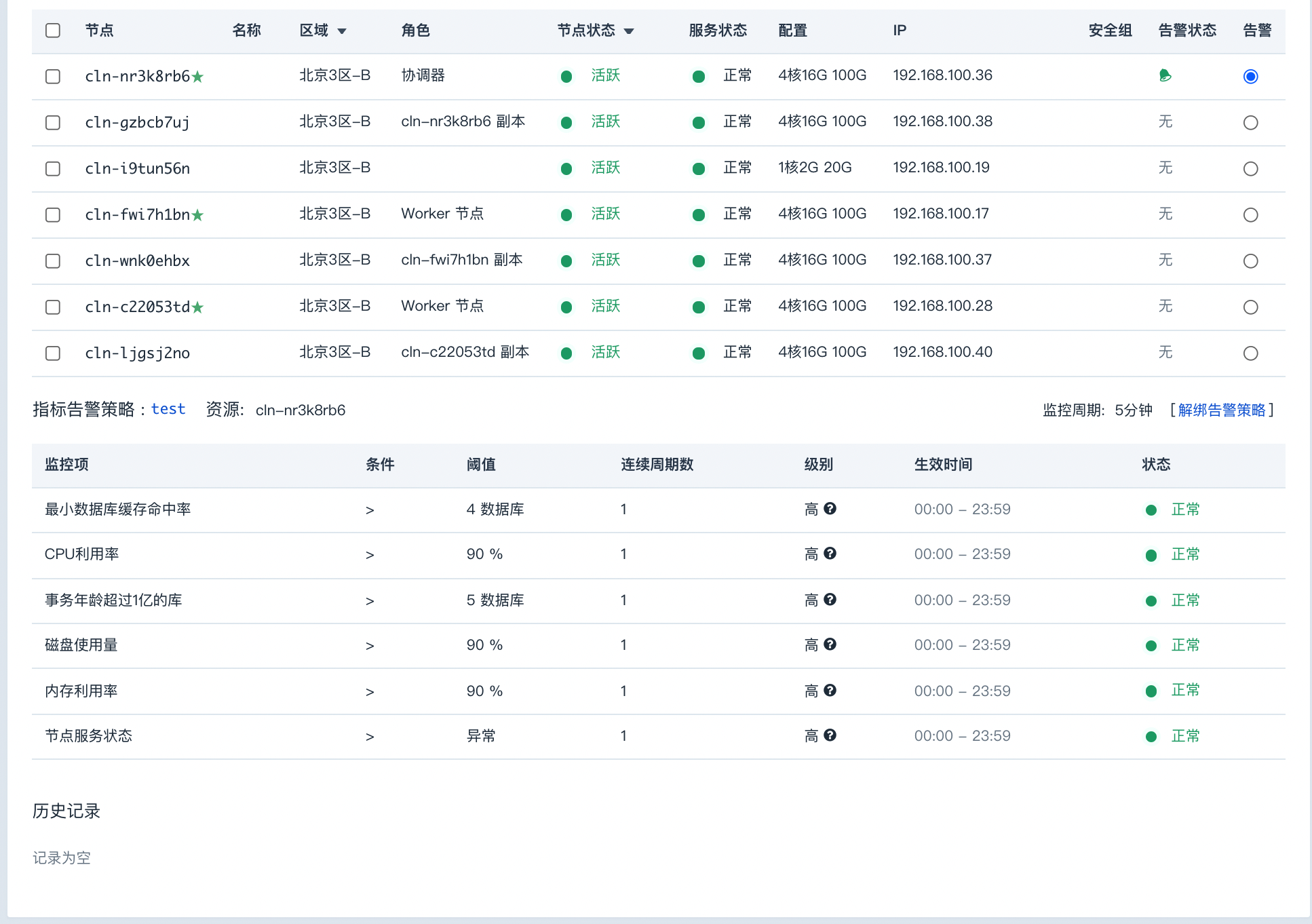1312x924 pixels.
Task: Click the 记录为空 text
Action: pos(62,858)
